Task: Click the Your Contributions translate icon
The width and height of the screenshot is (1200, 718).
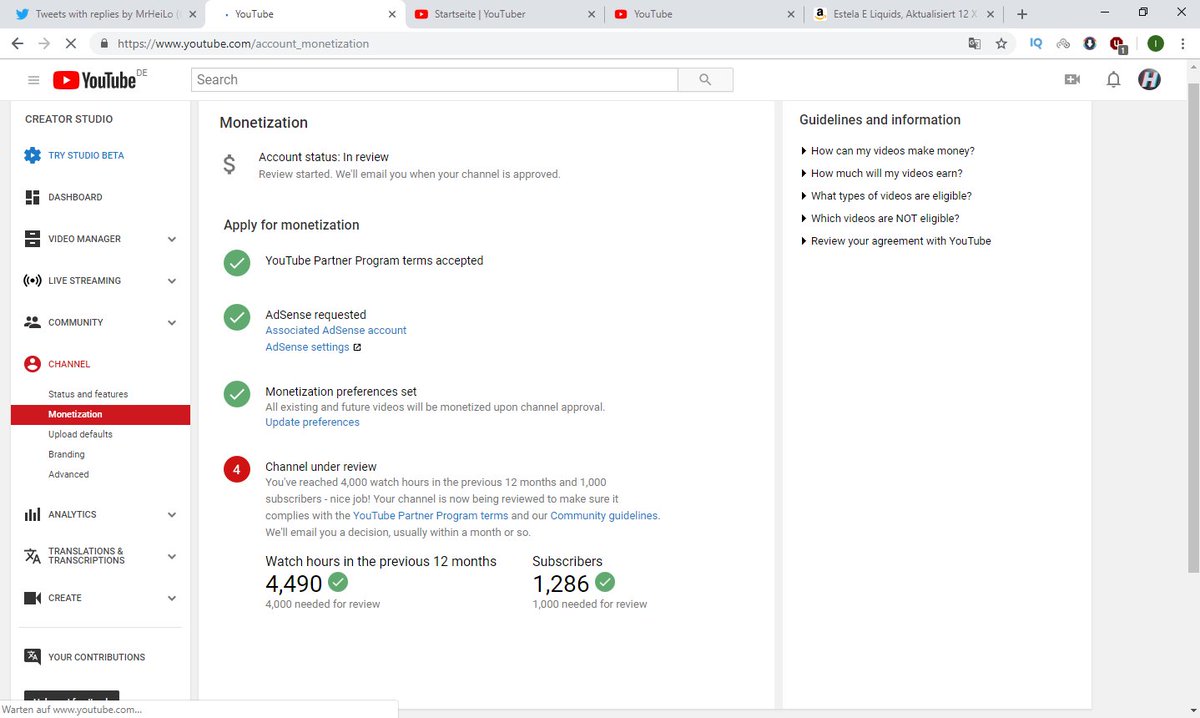Action: 32,657
